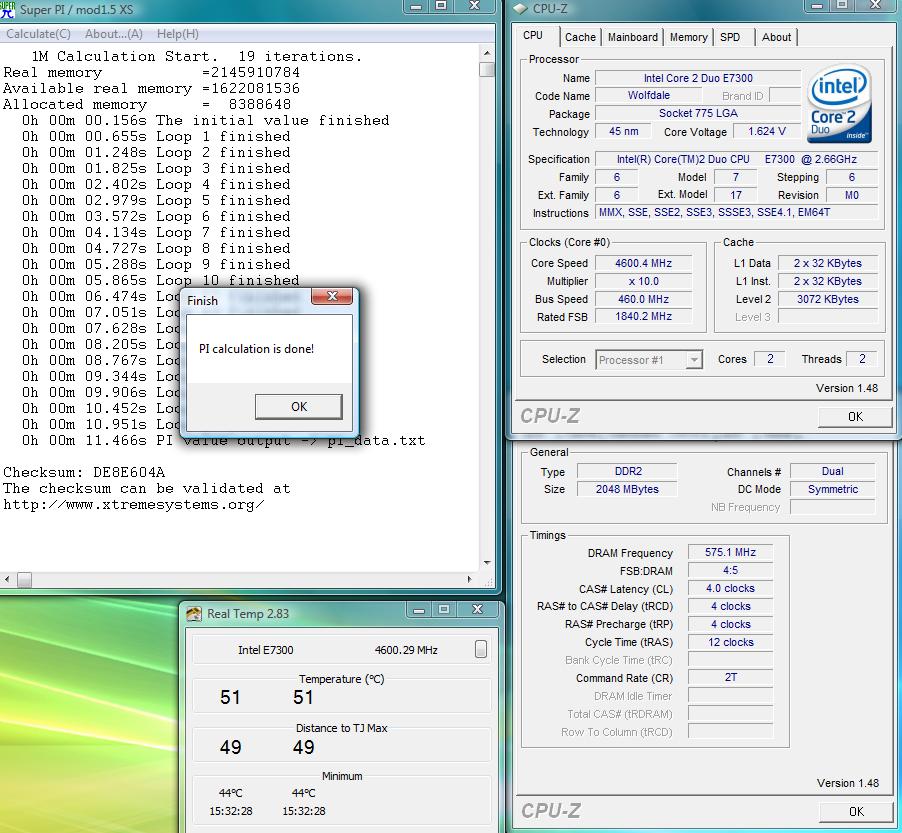Open the Calculate(C) menu
Screen dimensions: 902x833
pos(38,34)
